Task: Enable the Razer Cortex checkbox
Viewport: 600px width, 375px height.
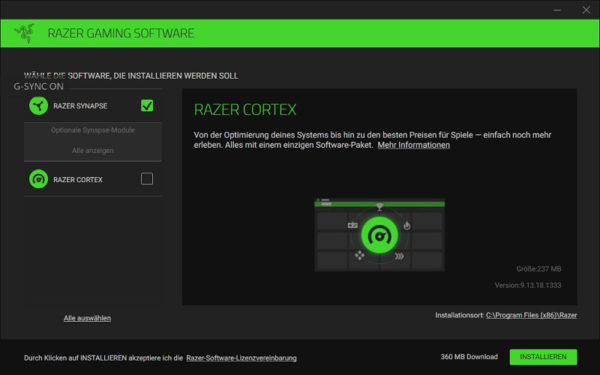Action: point(147,179)
